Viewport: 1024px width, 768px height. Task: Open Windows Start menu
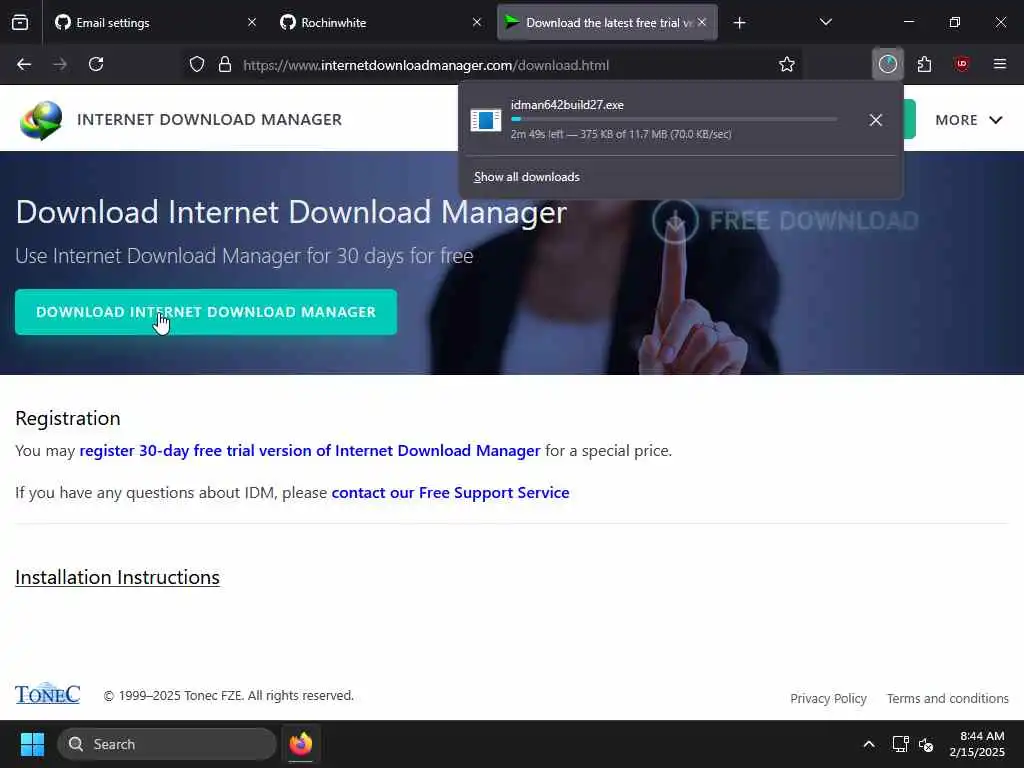(32, 744)
